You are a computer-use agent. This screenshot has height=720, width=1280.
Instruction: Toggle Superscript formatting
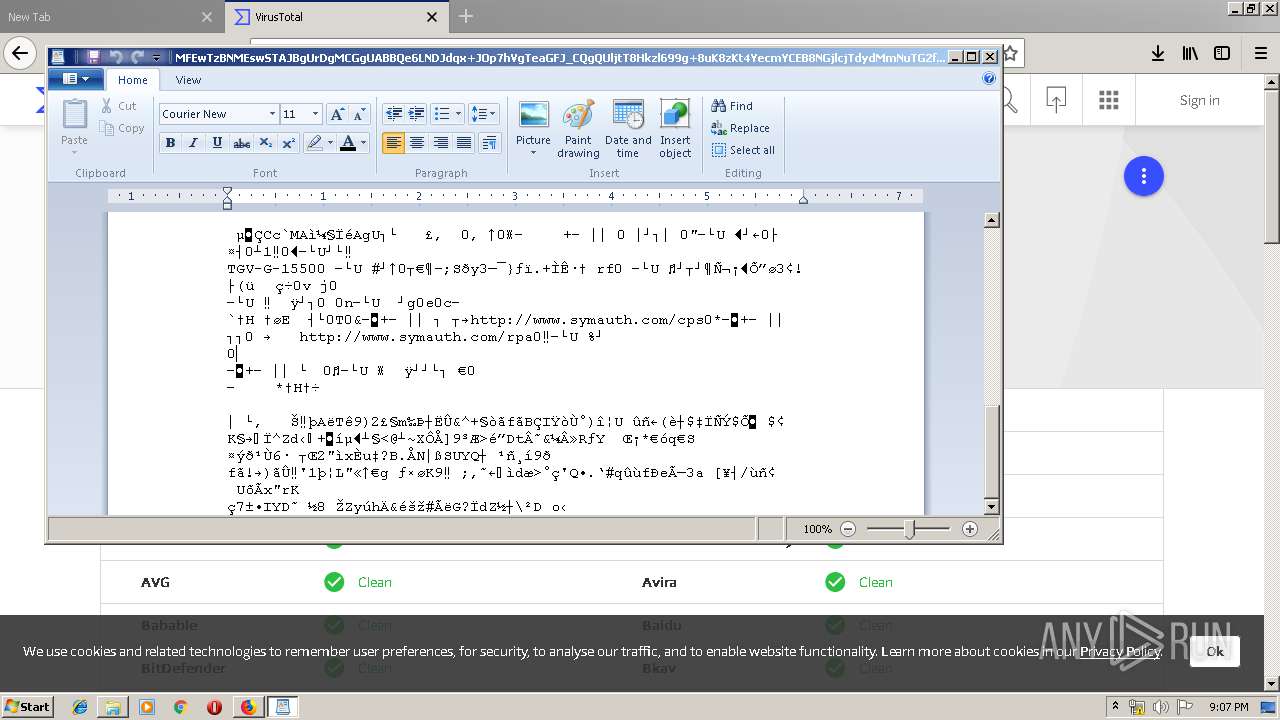288,143
